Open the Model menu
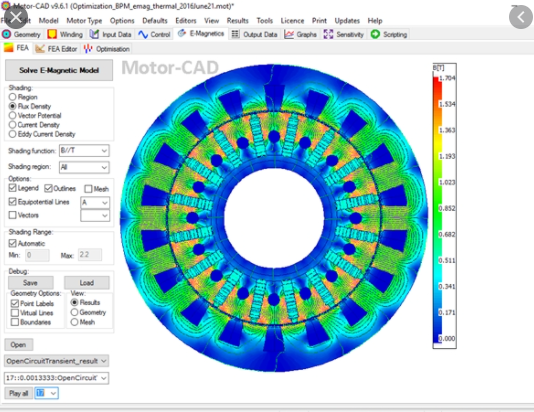534x412 pixels. click(48, 21)
